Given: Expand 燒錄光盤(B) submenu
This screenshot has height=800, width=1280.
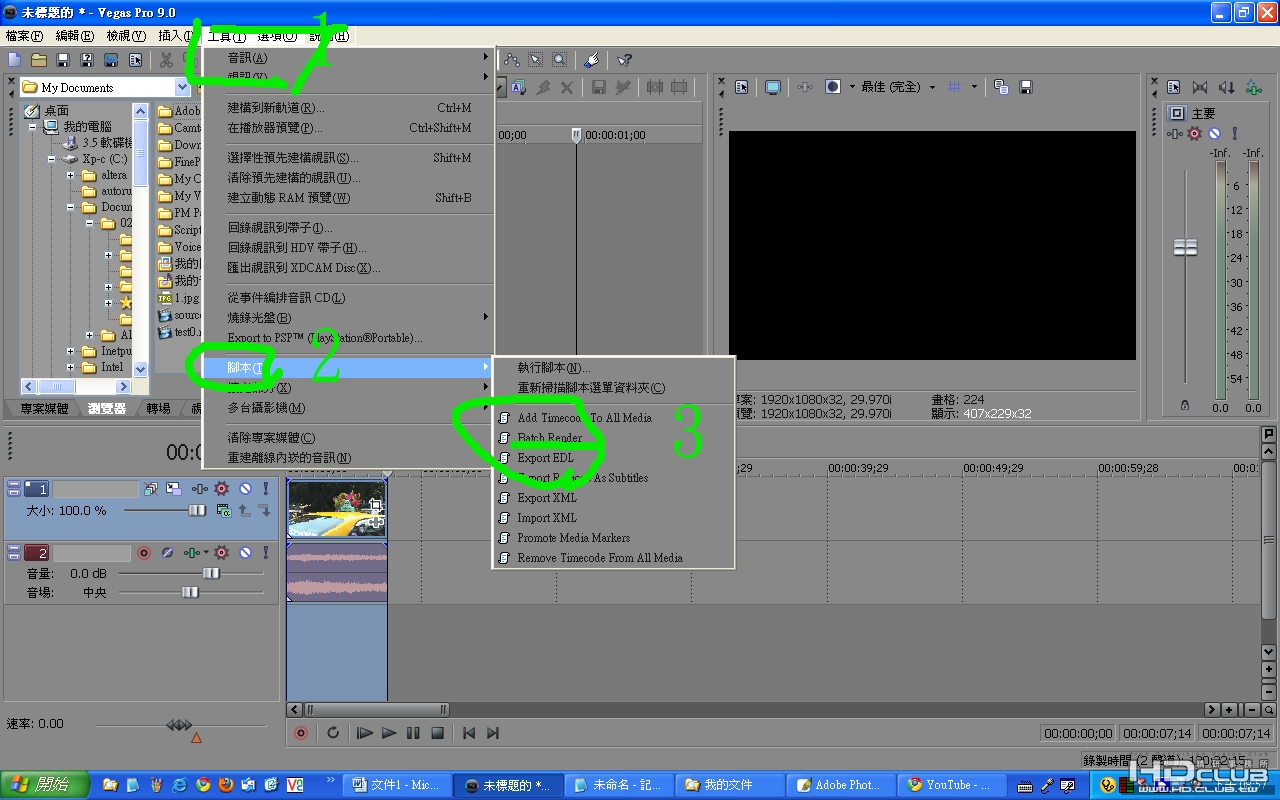Looking at the screenshot, I should pyautogui.click(x=348, y=317).
